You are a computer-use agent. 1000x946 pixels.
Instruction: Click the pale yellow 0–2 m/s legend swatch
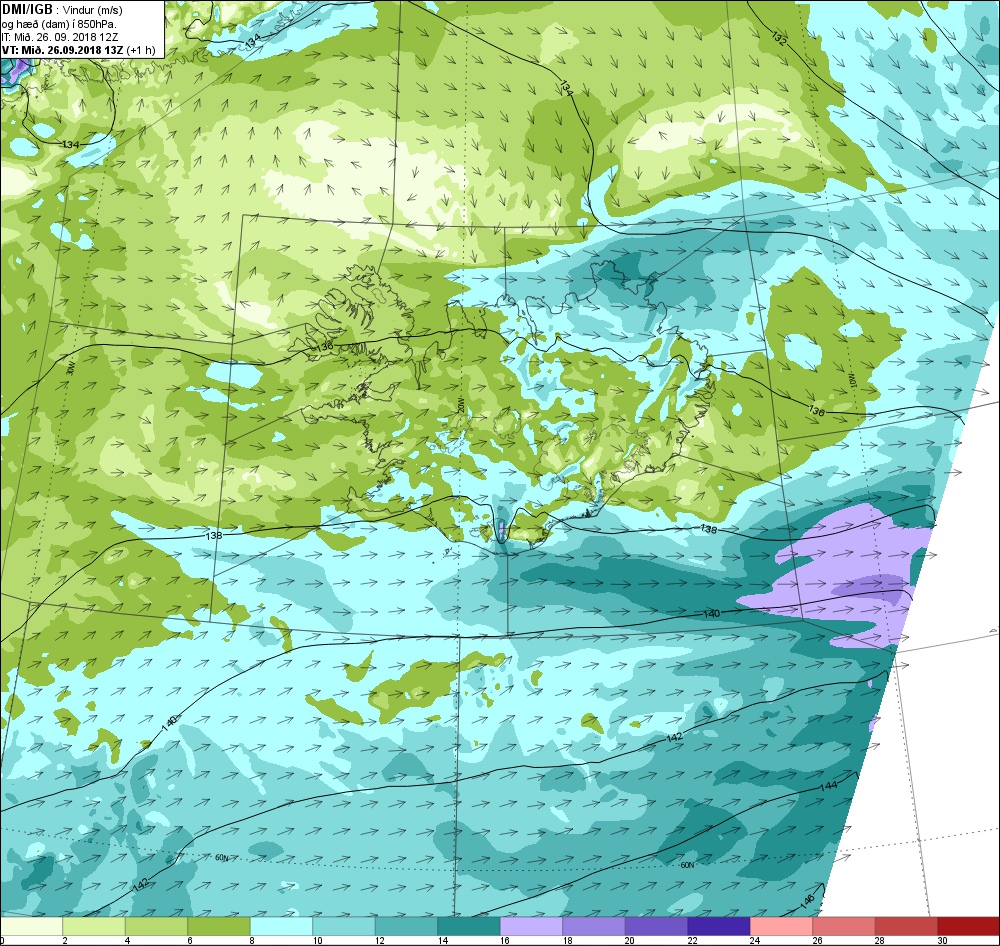point(32,926)
